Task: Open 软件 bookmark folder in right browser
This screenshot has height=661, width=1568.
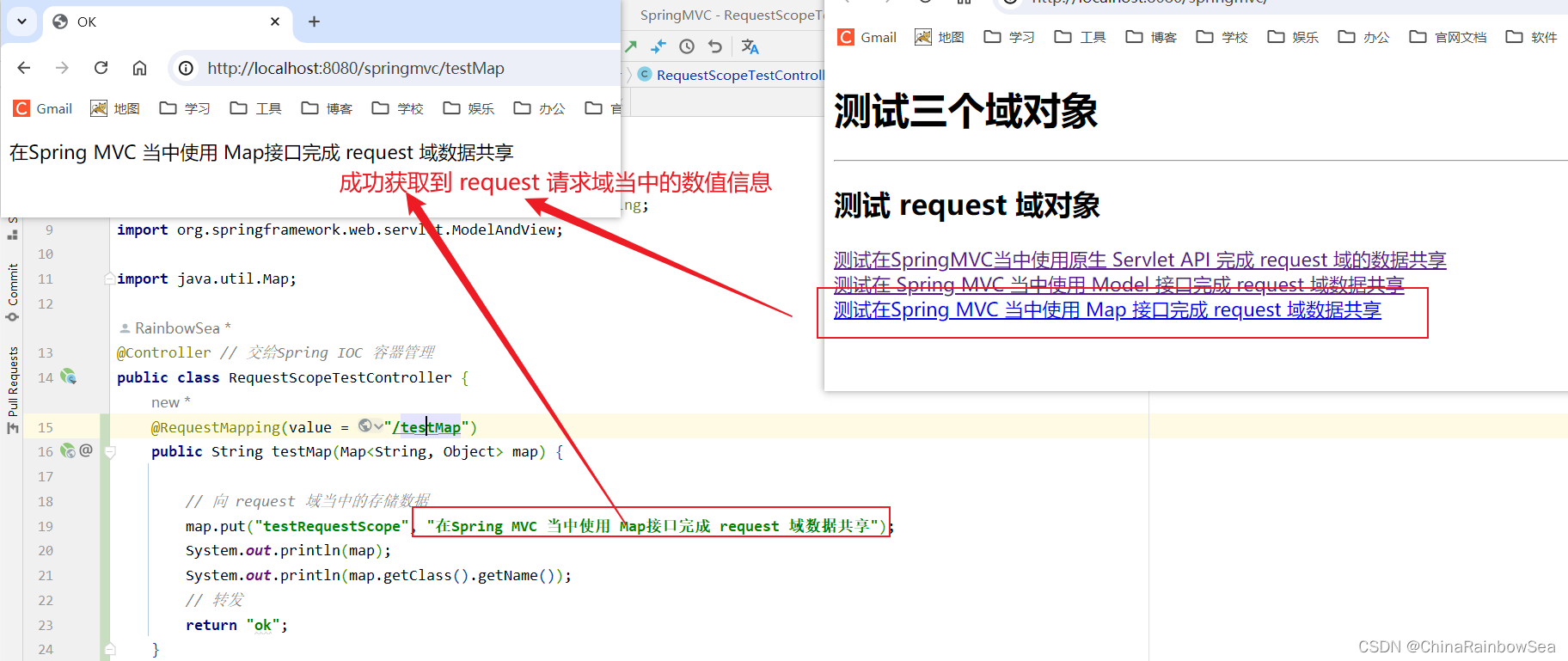Action: pyautogui.click(x=1532, y=37)
